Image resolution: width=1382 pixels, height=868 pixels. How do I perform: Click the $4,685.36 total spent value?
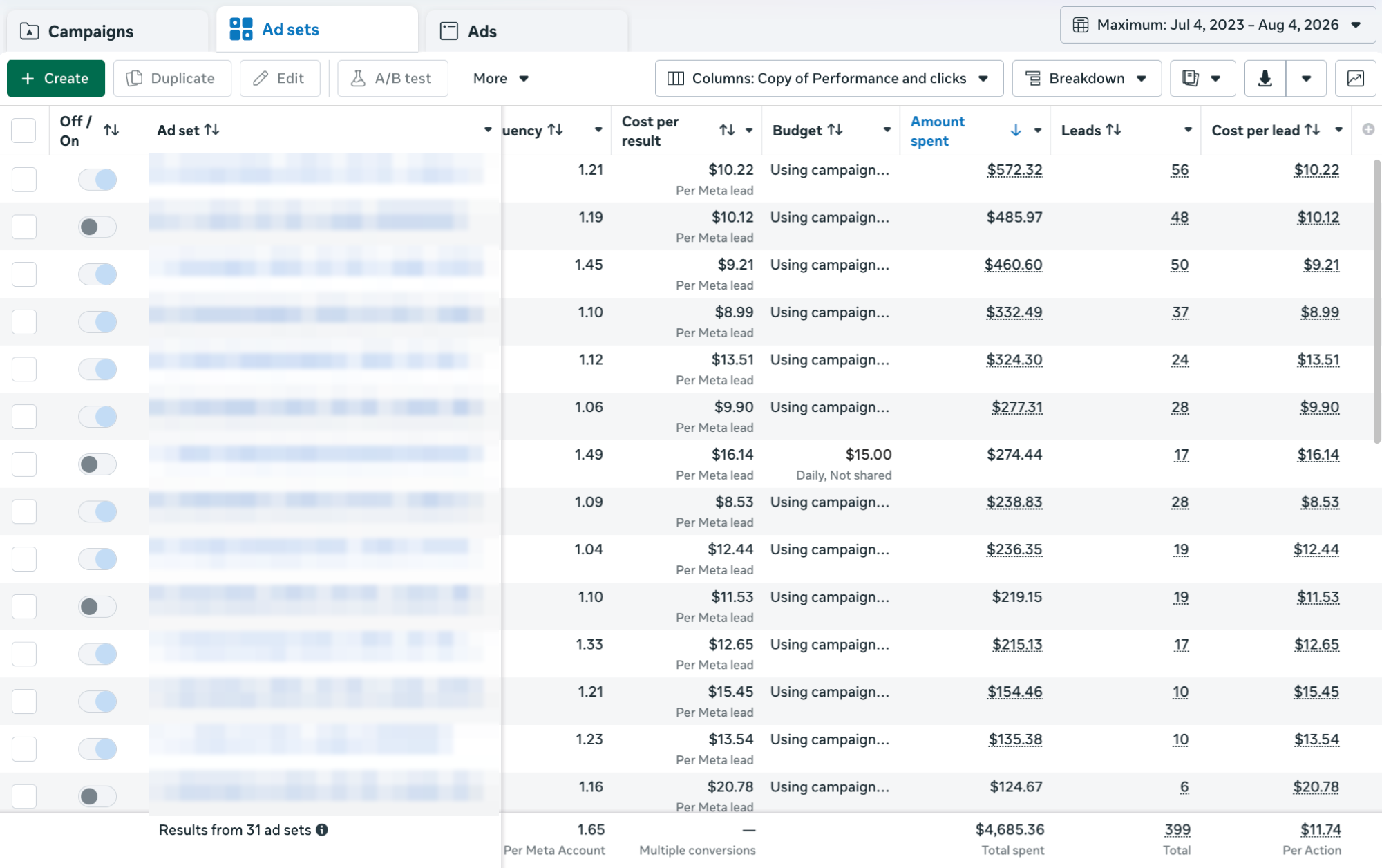click(1010, 829)
